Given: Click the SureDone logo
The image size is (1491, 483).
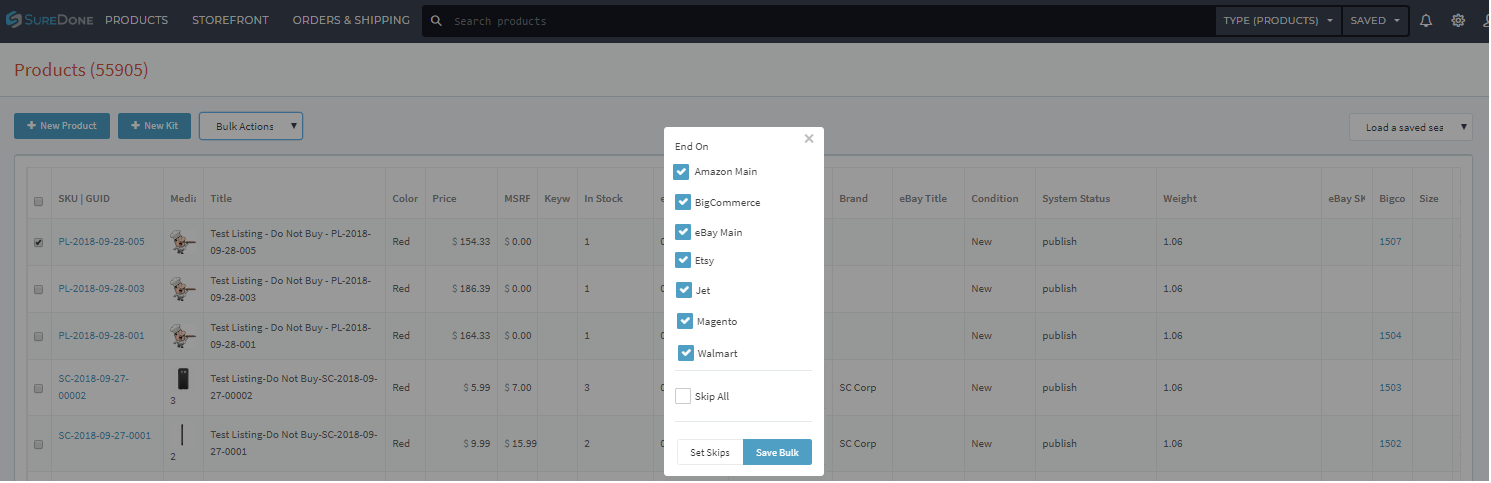Looking at the screenshot, I should click(49, 20).
